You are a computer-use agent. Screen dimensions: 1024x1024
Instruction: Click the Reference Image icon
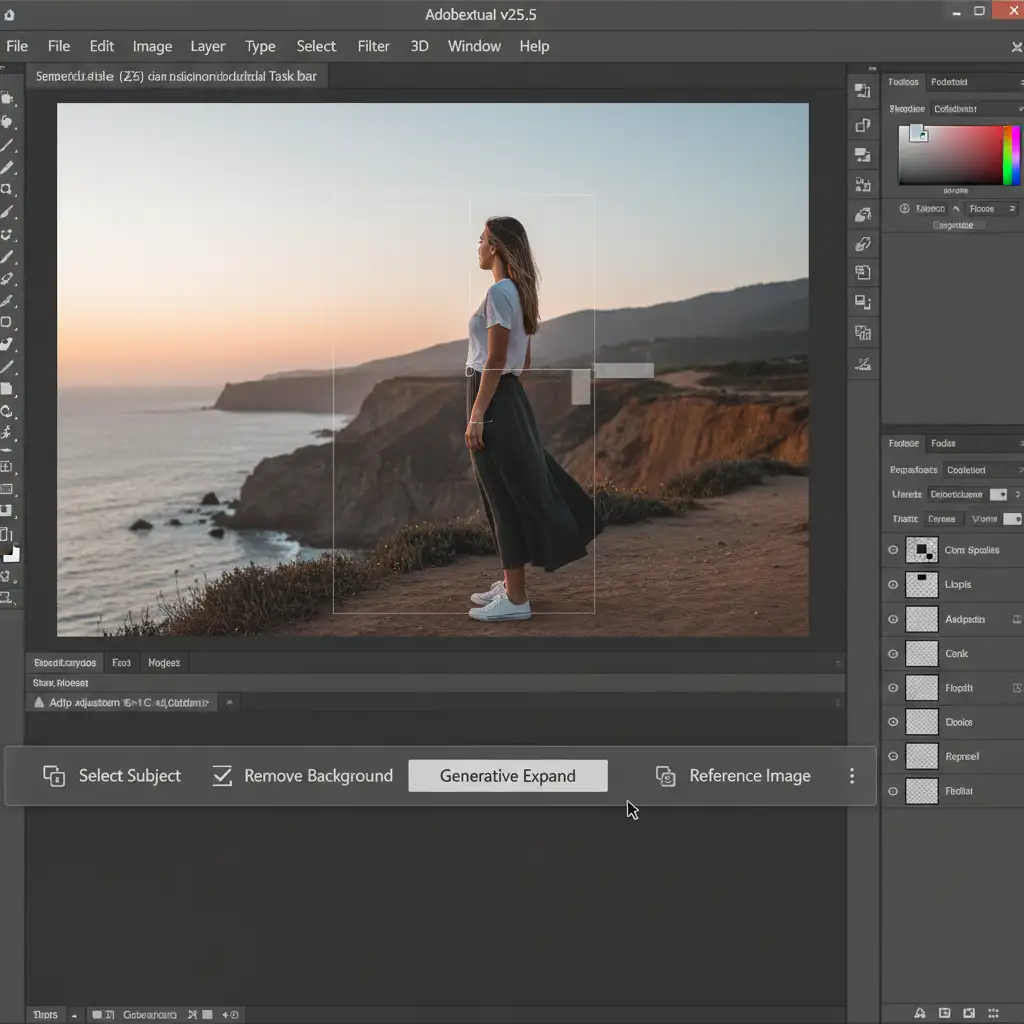(665, 776)
